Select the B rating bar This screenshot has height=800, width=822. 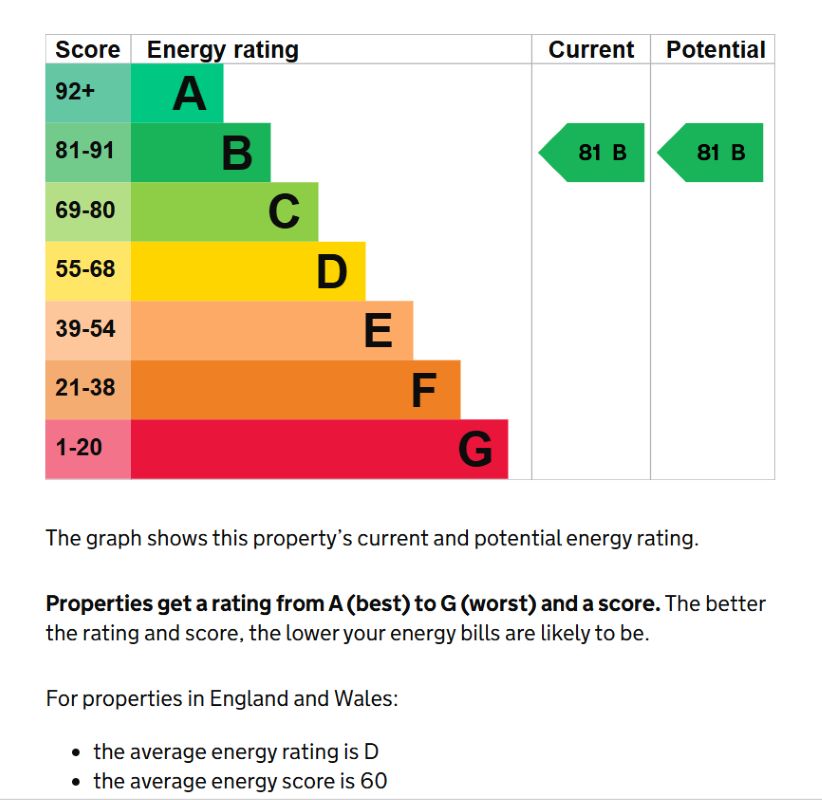(201, 153)
